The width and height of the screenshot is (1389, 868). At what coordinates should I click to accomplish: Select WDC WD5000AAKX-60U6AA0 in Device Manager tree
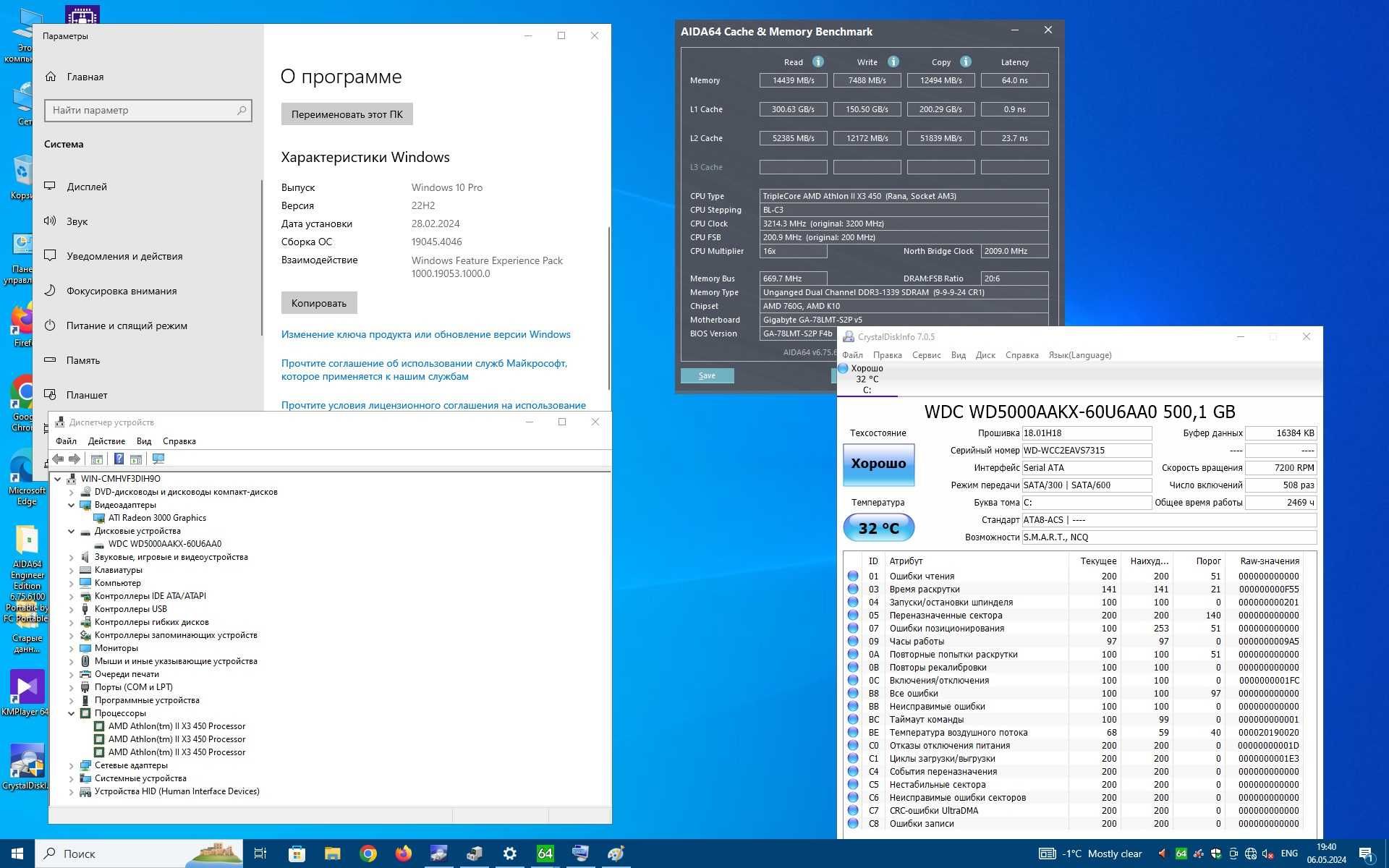(165, 544)
